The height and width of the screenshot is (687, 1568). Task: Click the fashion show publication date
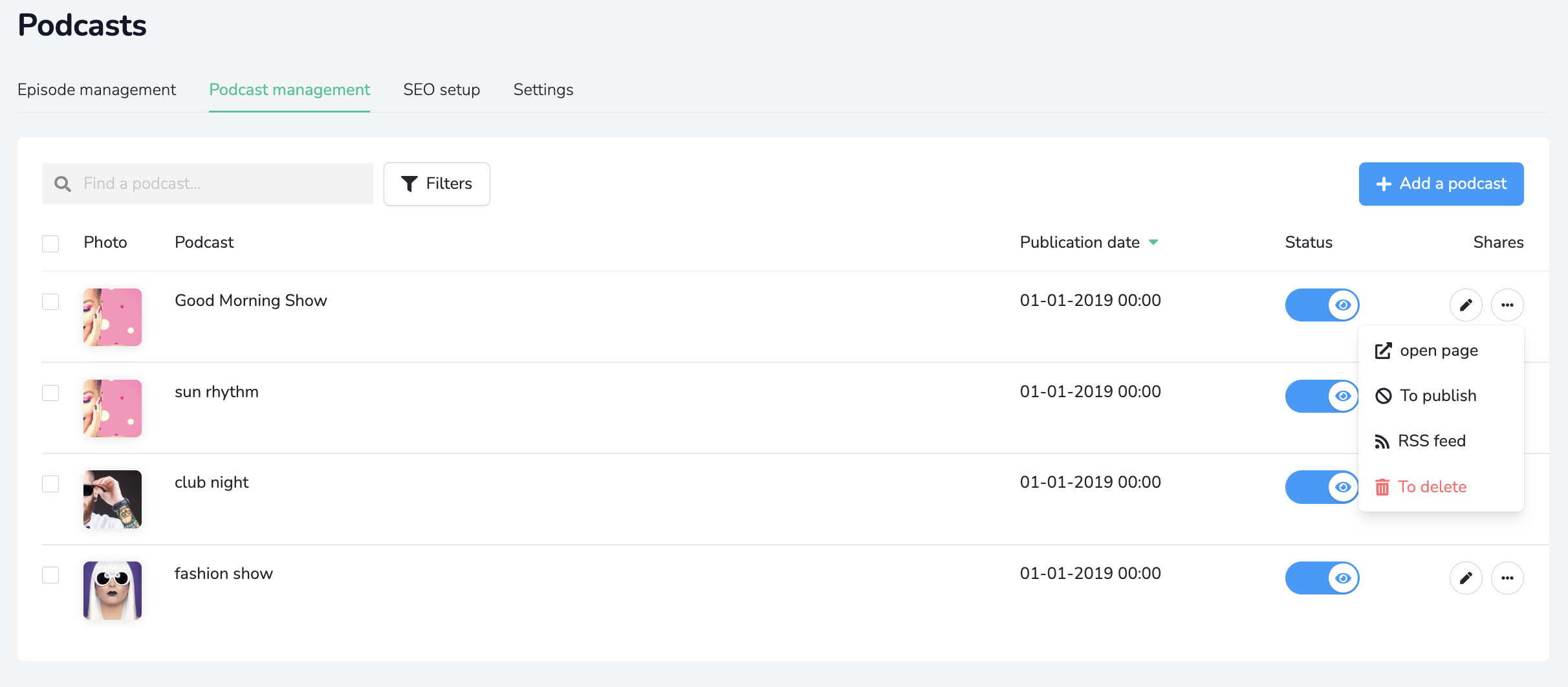[x=1091, y=573]
